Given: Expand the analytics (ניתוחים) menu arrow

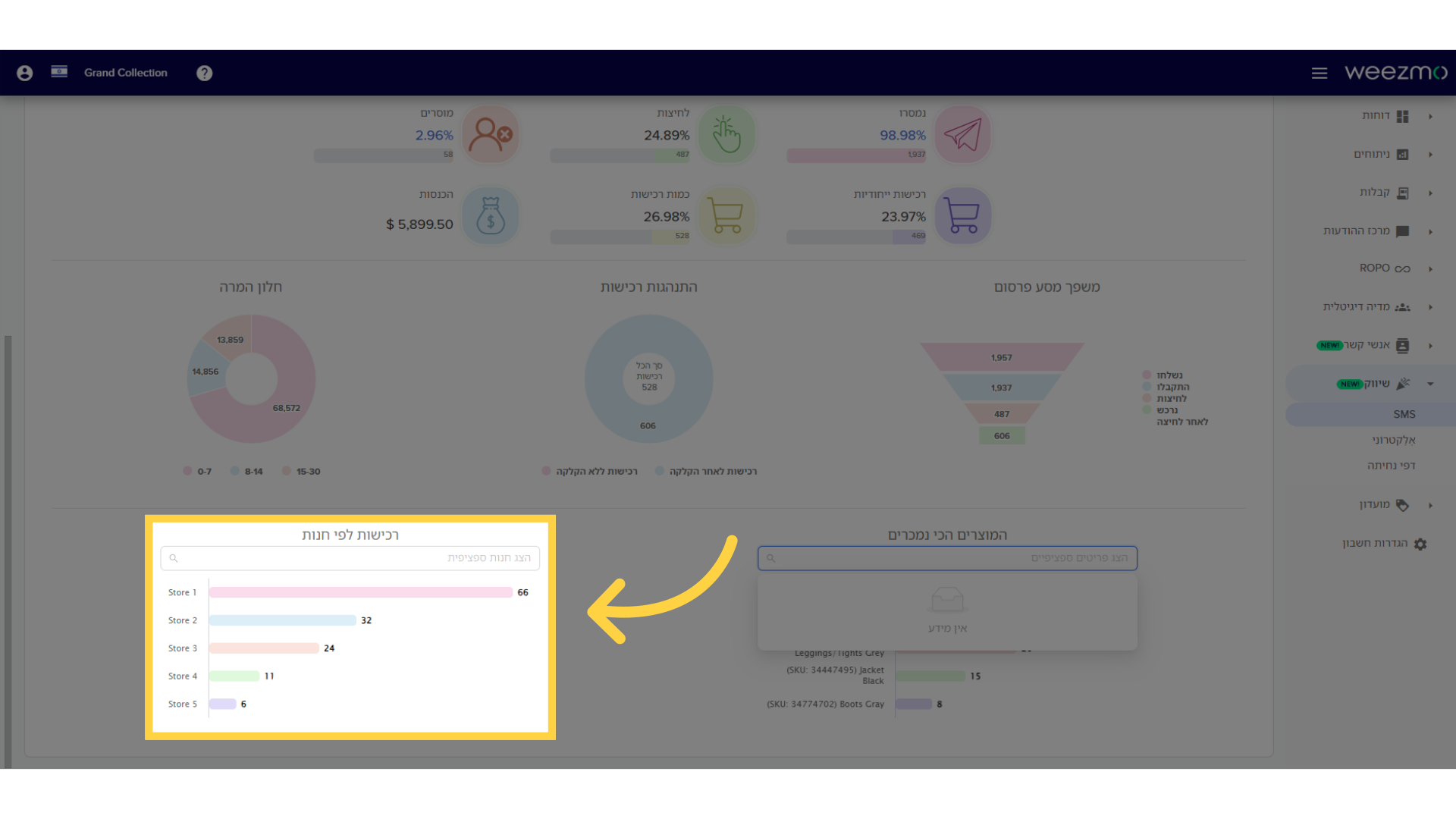Looking at the screenshot, I should coord(1431,155).
